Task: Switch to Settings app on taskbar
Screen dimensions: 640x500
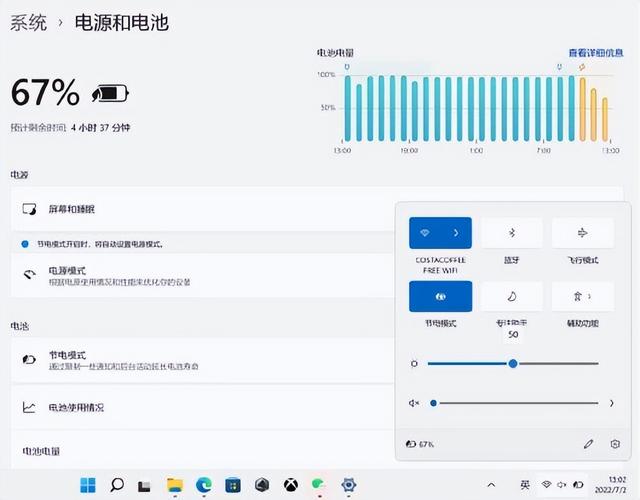Action: pos(349,485)
